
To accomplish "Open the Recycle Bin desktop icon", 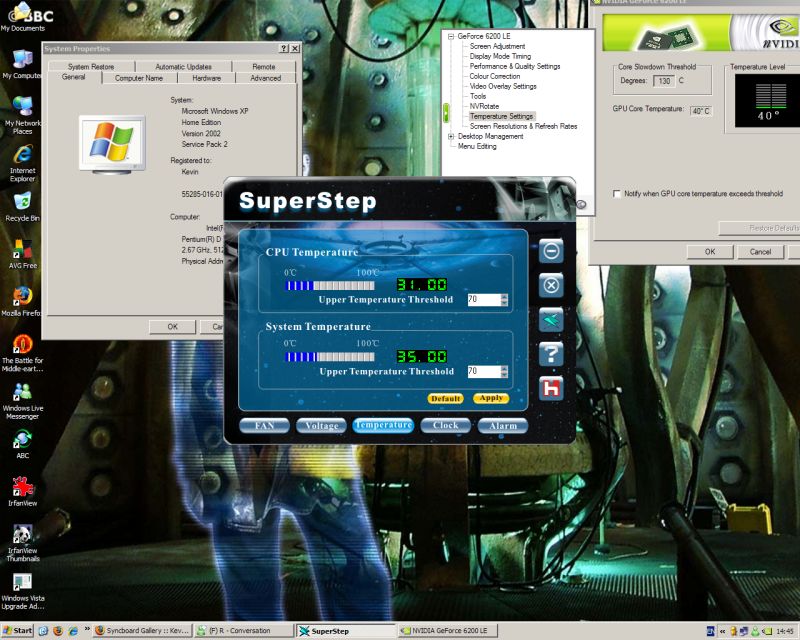I will [x=22, y=207].
